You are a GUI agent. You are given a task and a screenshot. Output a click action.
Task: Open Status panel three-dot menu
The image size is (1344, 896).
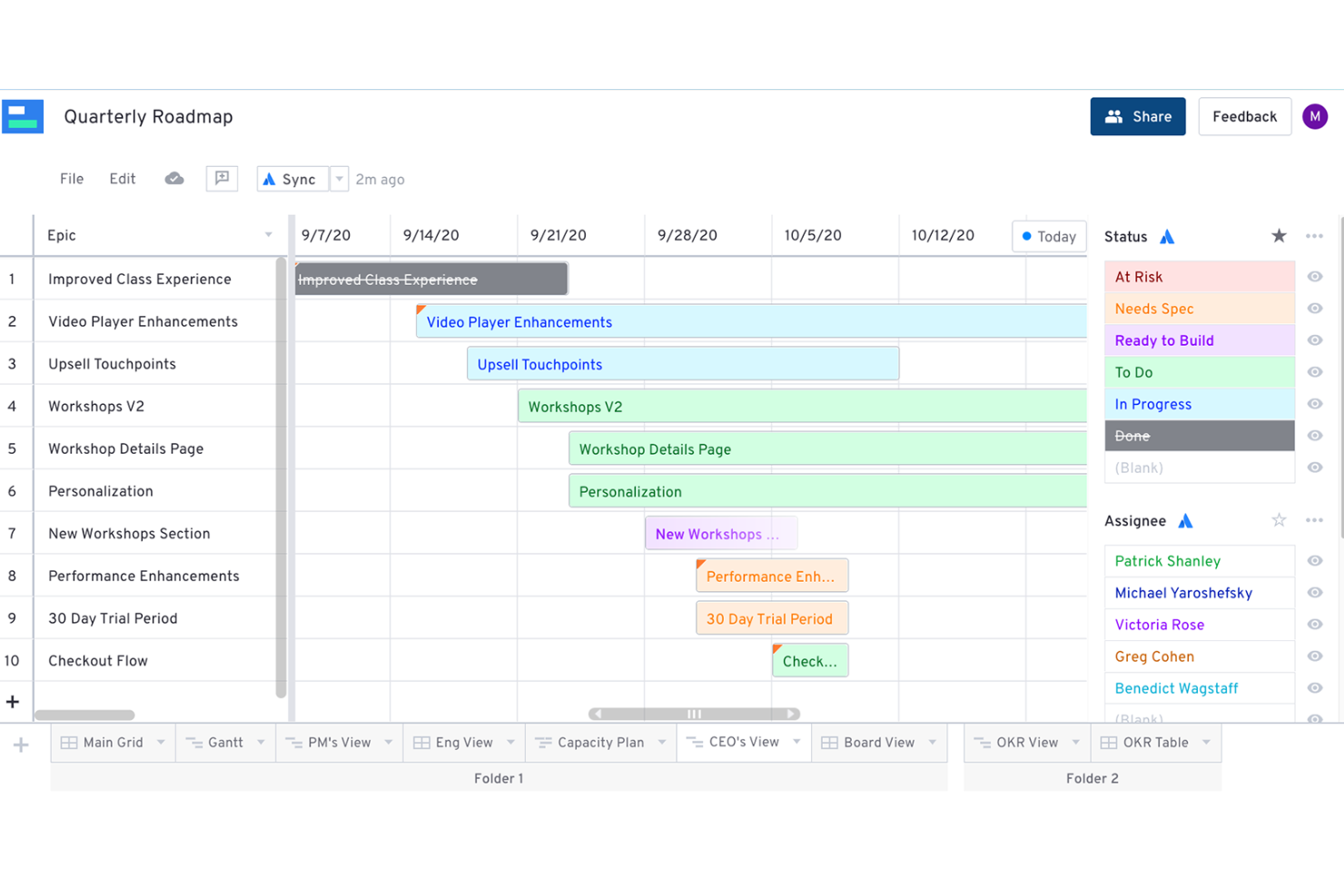coord(1314,236)
